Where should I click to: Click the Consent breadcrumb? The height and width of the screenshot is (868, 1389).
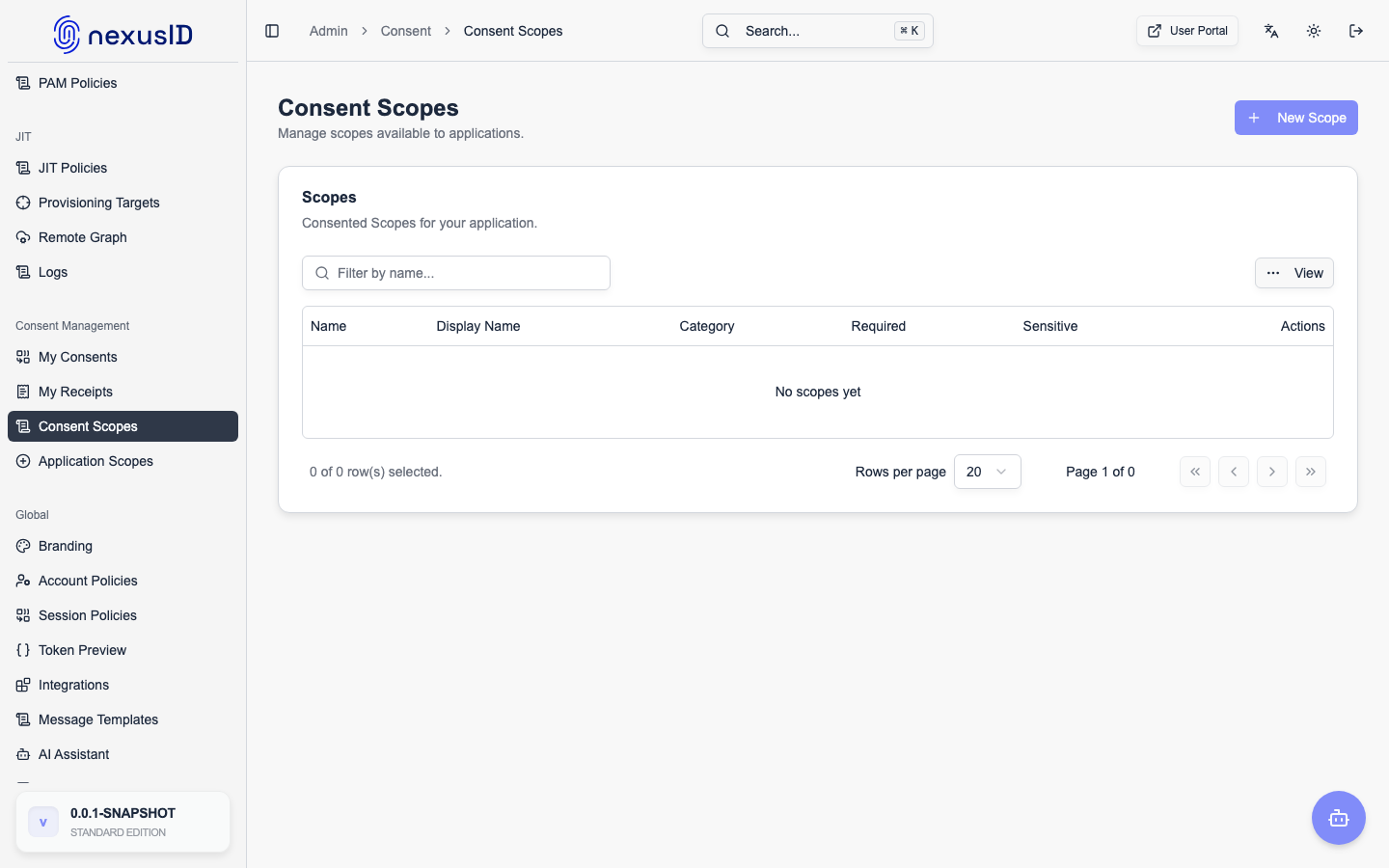point(406,31)
